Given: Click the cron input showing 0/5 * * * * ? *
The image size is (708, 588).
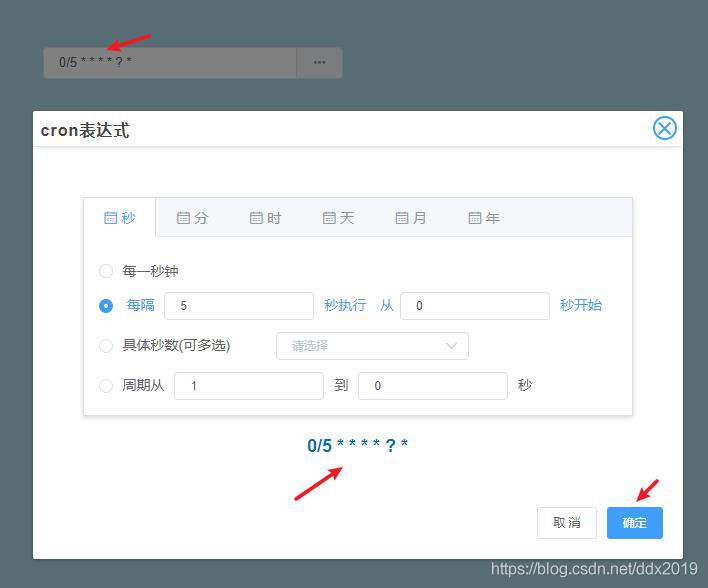Looking at the screenshot, I should click(x=170, y=62).
